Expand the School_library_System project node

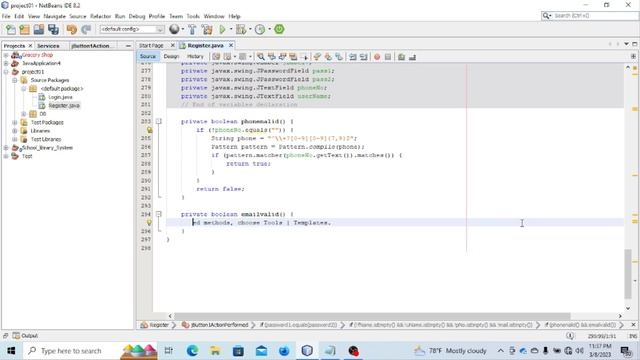tap(6, 148)
